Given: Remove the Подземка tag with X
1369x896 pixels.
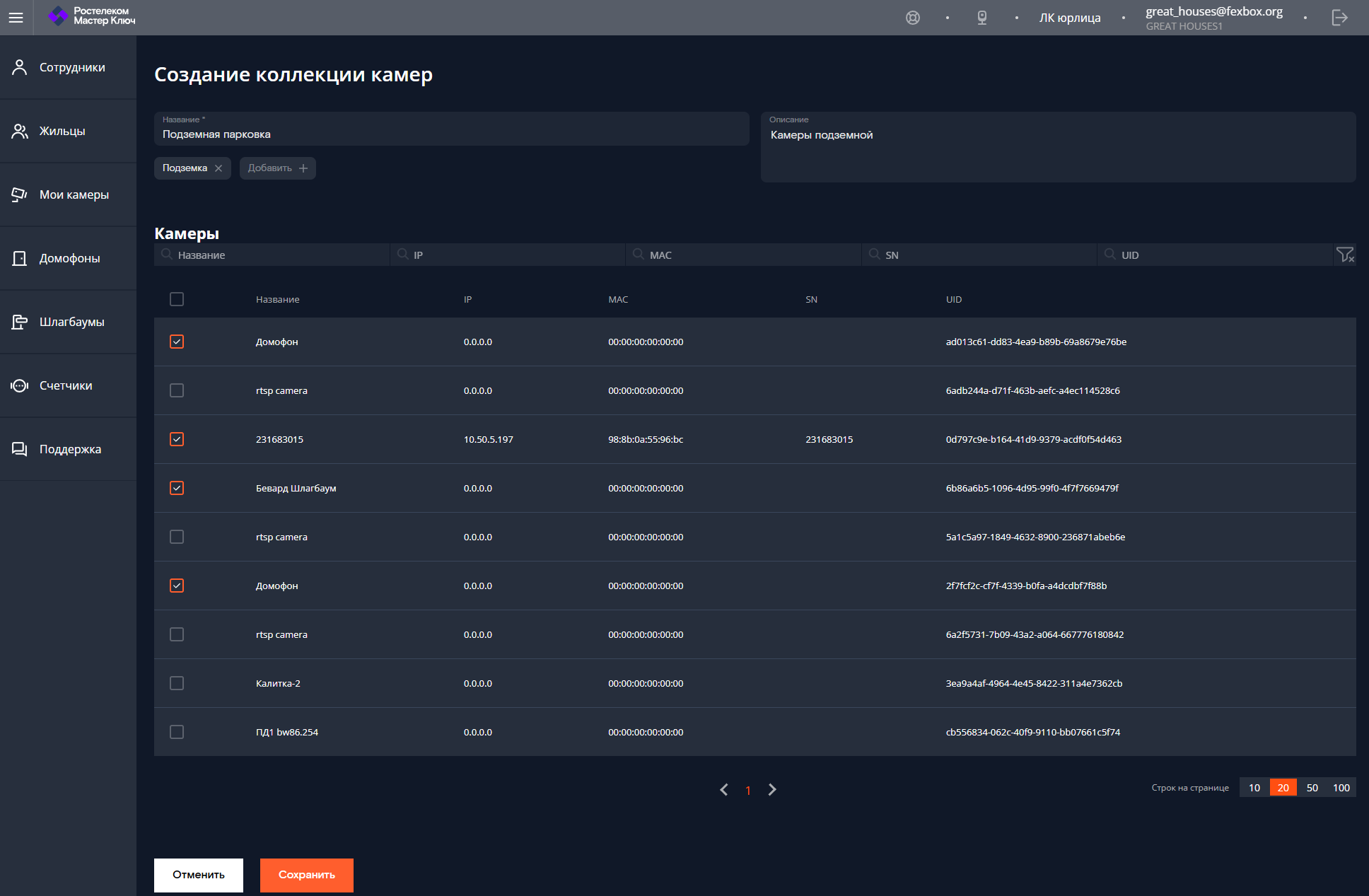Looking at the screenshot, I should pyautogui.click(x=219, y=168).
